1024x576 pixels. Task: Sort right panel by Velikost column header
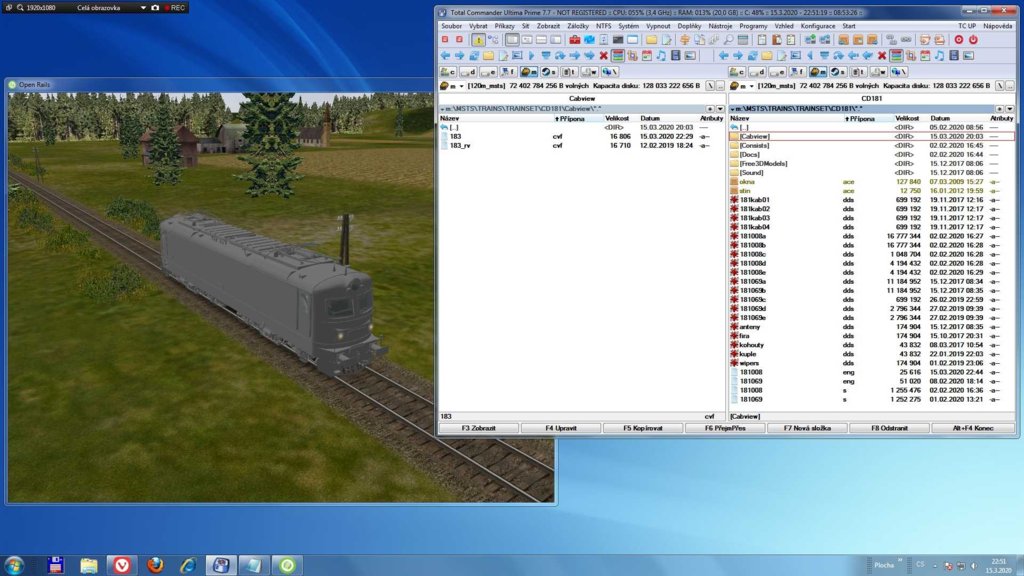[x=907, y=118]
